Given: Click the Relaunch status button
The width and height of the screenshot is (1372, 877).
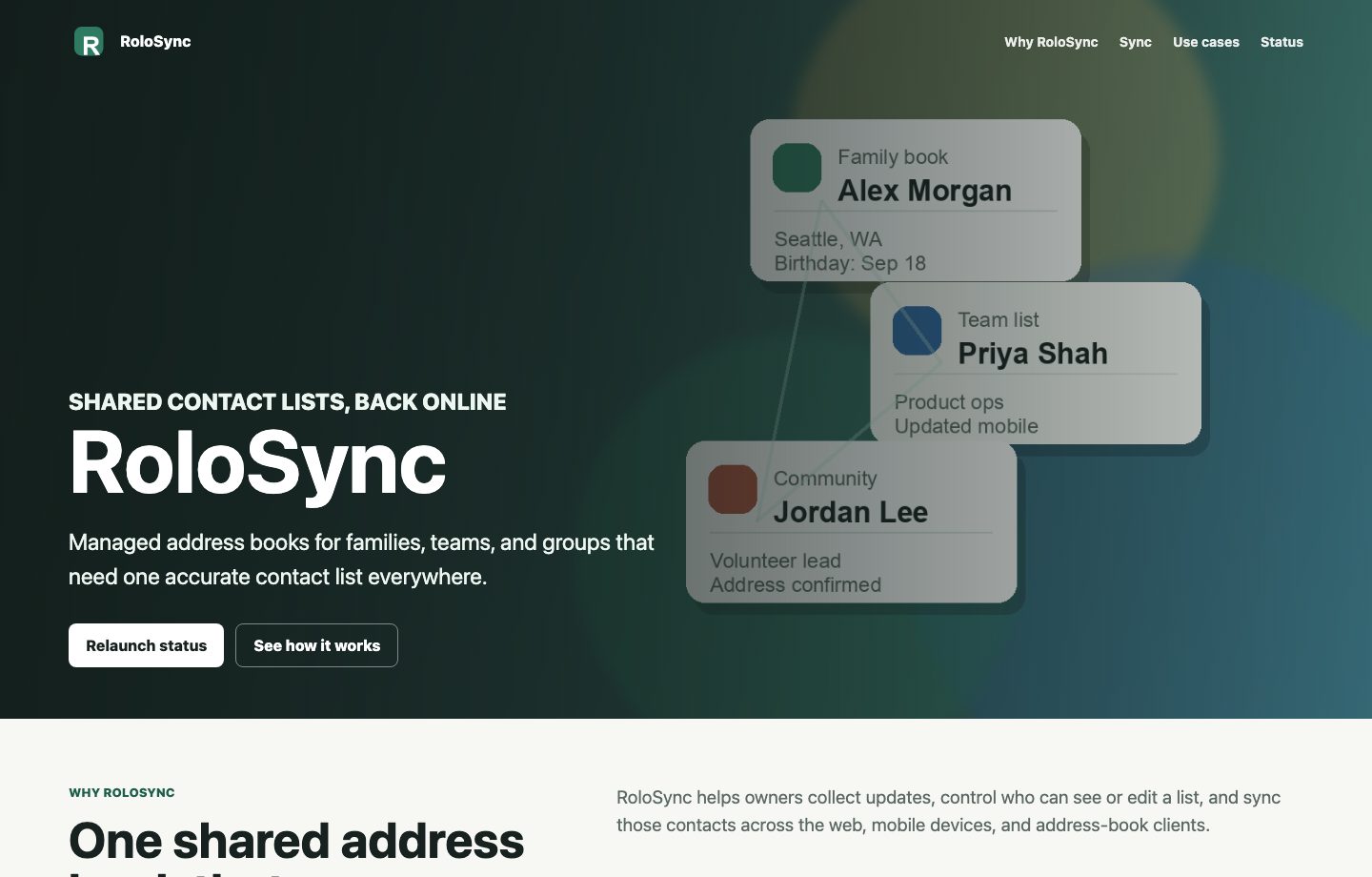Looking at the screenshot, I should 146,645.
